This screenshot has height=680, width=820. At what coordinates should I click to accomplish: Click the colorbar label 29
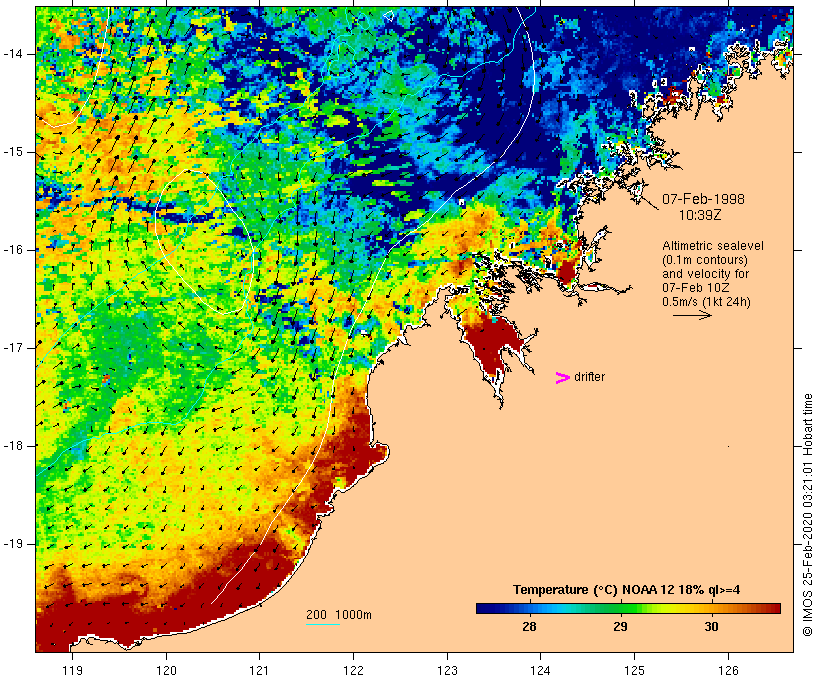tap(620, 627)
